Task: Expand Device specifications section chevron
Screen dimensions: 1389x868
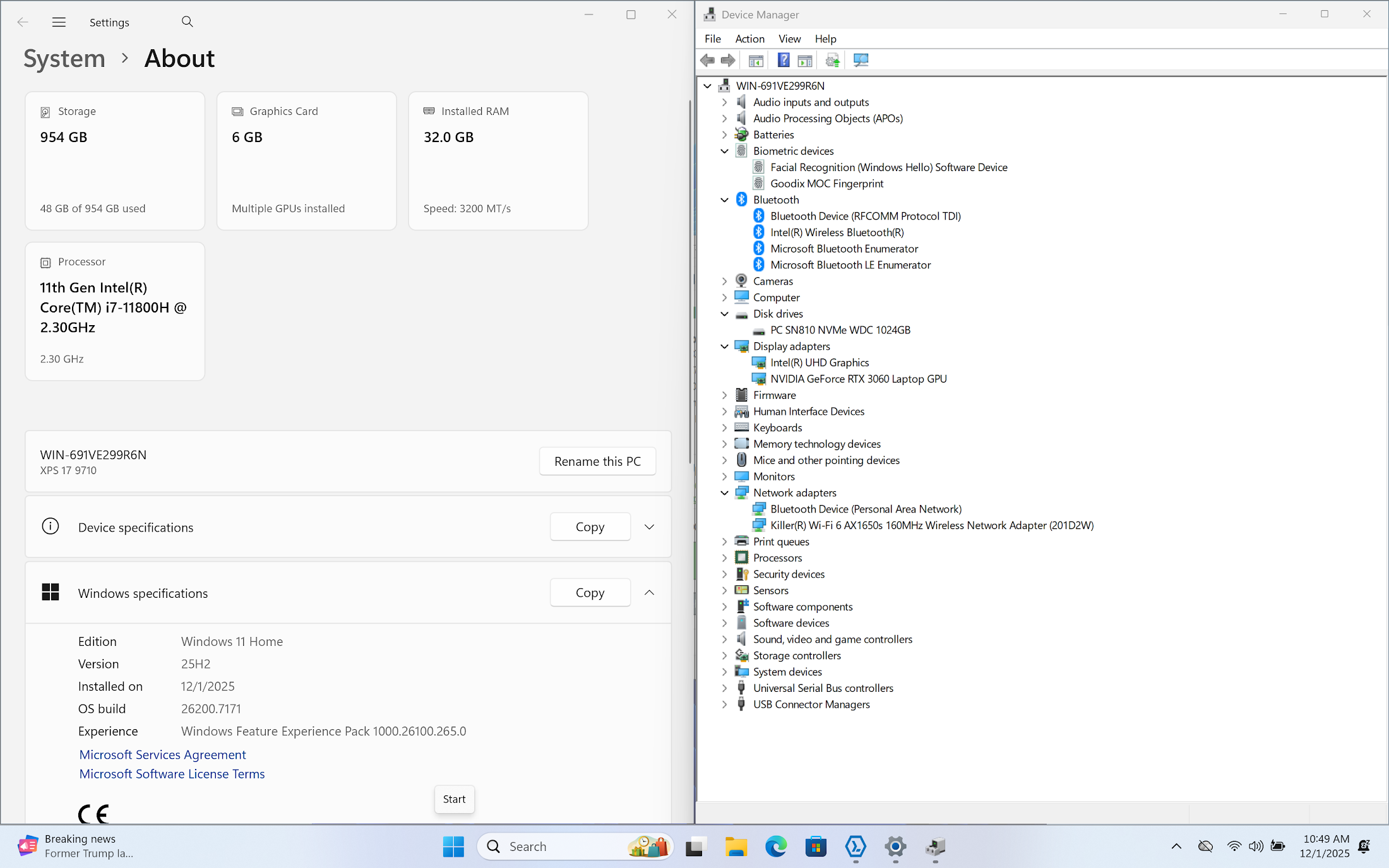Action: click(649, 527)
